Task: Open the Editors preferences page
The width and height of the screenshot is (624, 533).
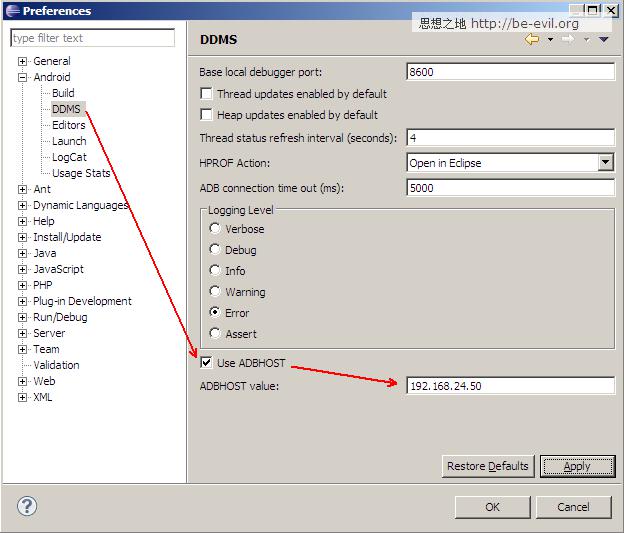Action: [x=68, y=125]
